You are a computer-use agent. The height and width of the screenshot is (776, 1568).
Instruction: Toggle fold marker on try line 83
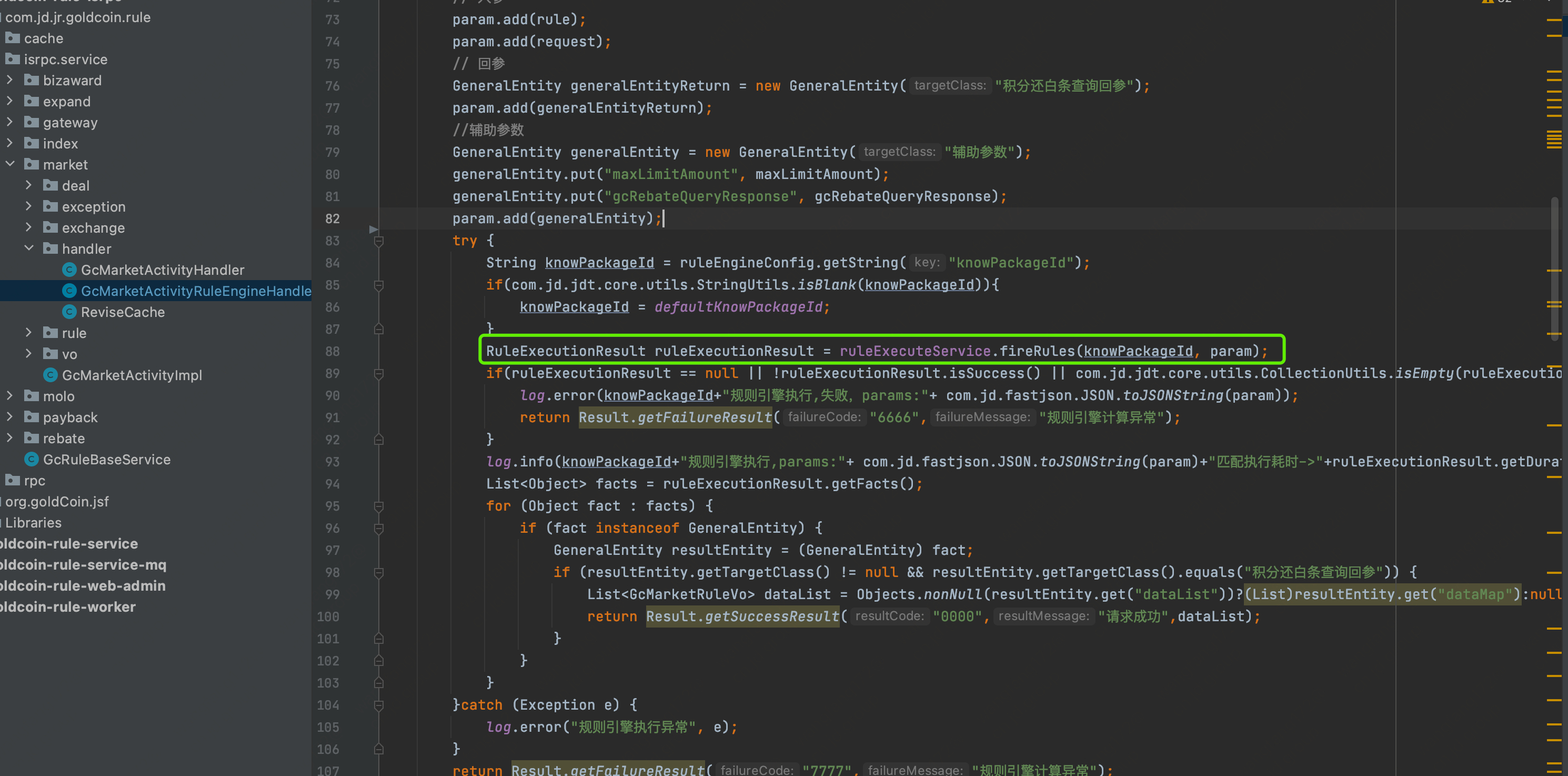click(x=379, y=241)
